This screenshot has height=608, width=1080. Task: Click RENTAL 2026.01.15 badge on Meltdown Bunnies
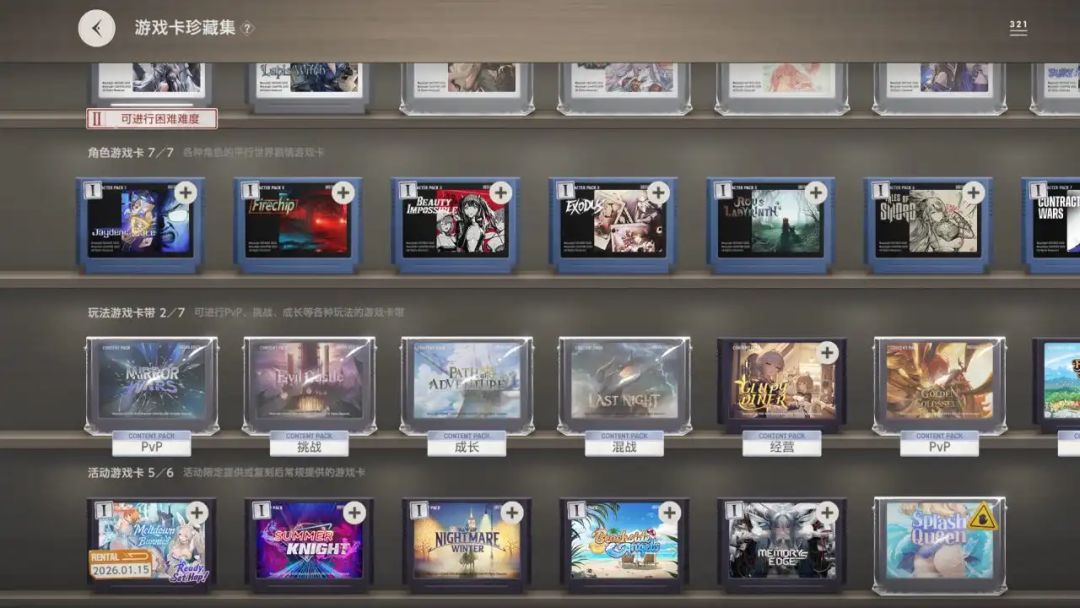[x=121, y=564]
